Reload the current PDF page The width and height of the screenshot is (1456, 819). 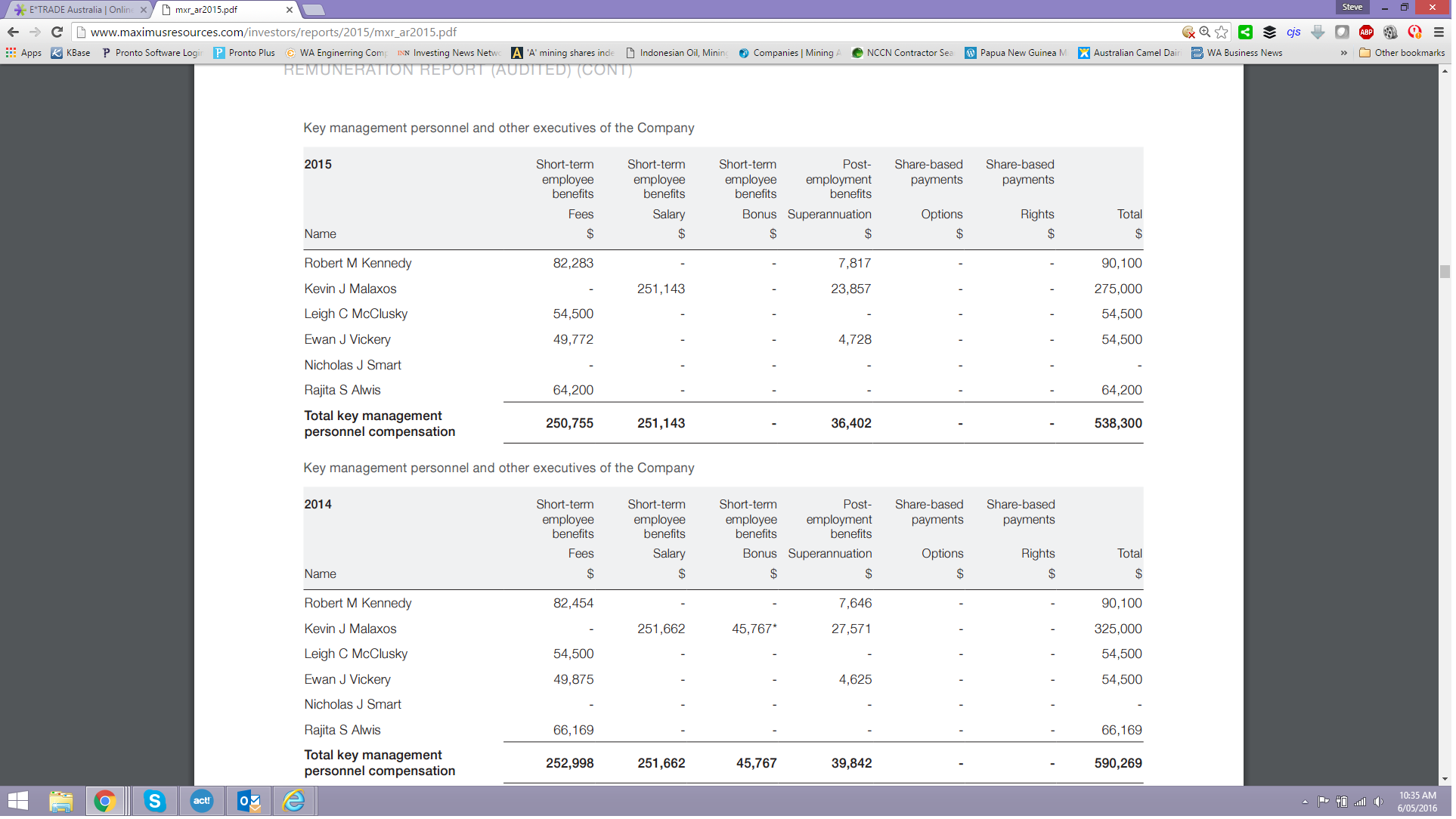(x=57, y=32)
